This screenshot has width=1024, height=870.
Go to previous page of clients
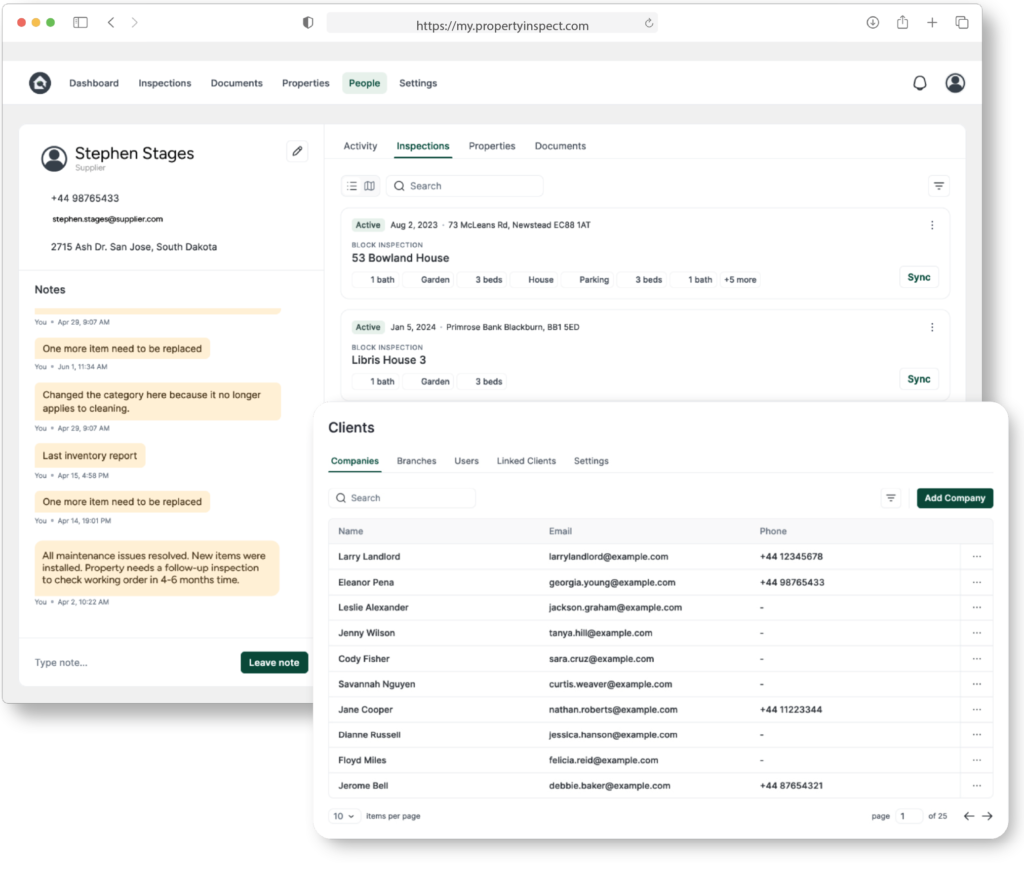[x=968, y=816]
